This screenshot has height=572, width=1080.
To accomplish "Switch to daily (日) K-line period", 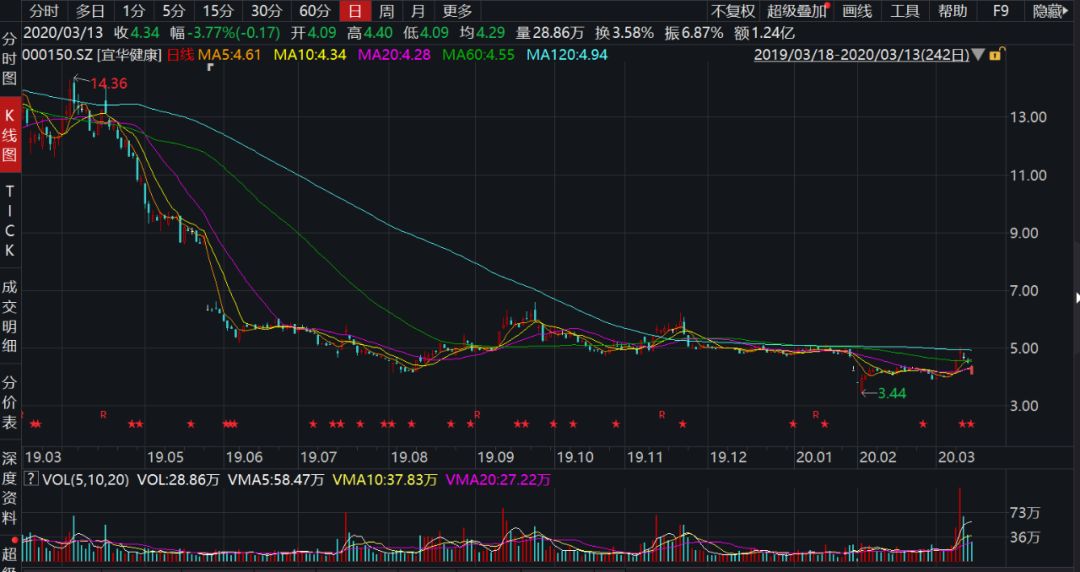I will coord(354,12).
